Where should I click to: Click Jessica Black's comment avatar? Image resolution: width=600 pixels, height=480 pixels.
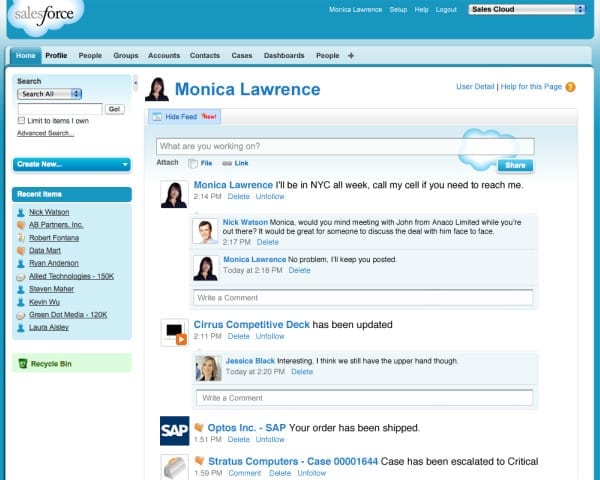(209, 368)
